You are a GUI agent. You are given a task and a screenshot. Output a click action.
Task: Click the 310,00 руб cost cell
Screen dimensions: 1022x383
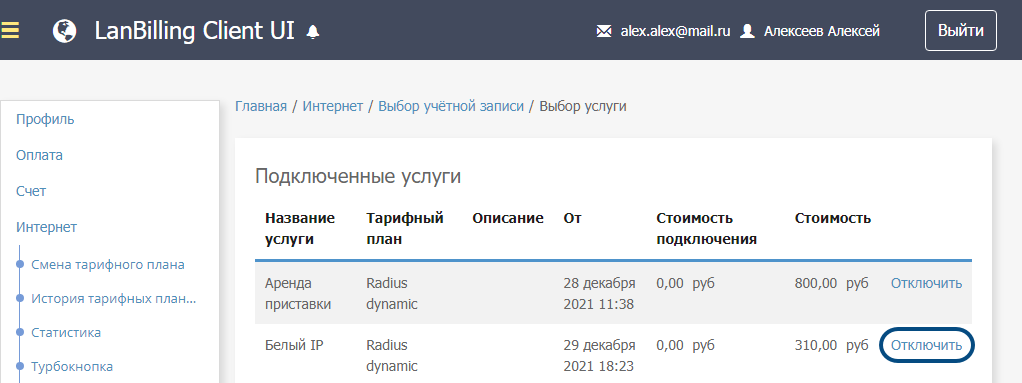point(832,345)
